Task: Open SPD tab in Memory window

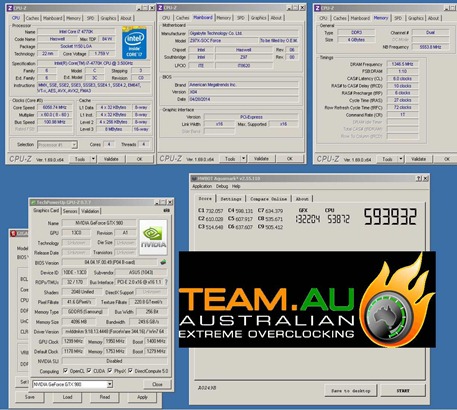Action: pyautogui.click(x=398, y=18)
